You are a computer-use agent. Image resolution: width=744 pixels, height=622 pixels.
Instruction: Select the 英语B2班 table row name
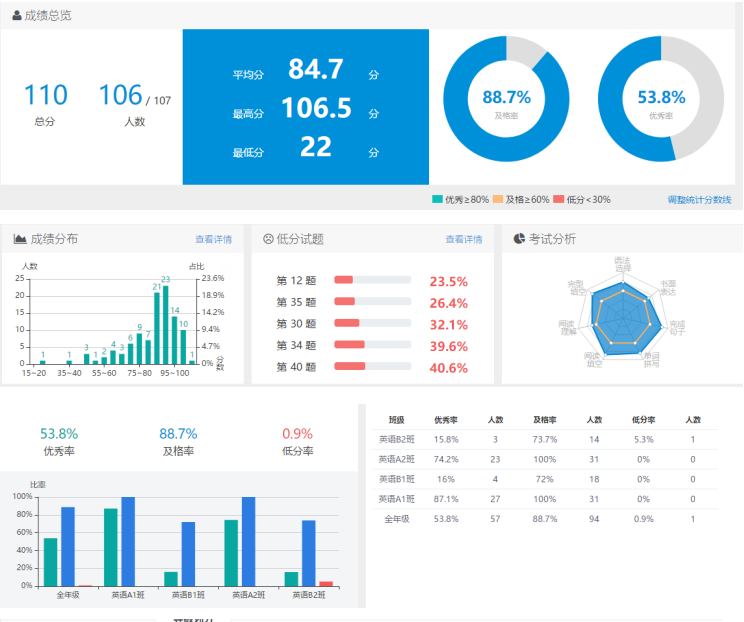[397, 439]
